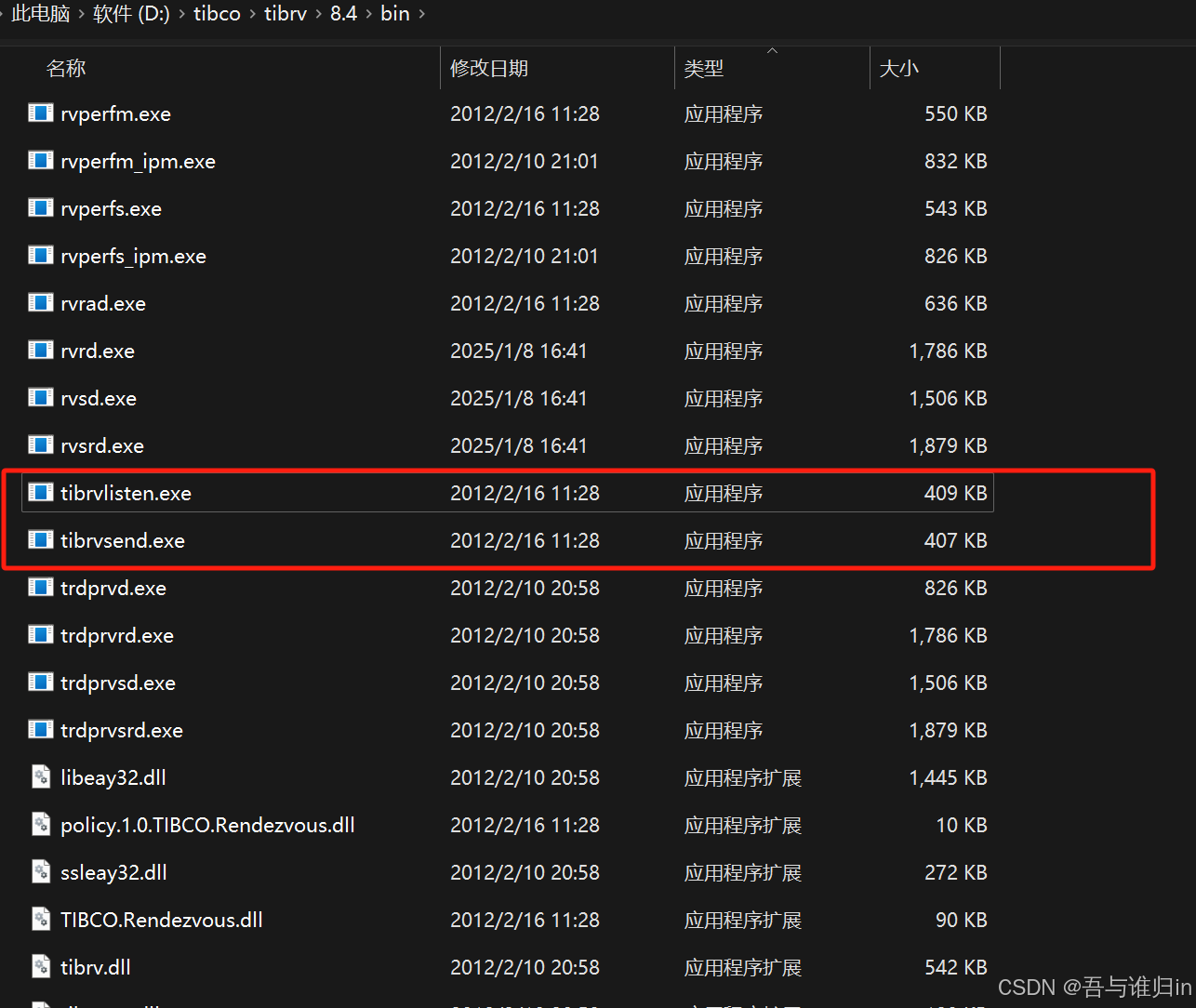Select the file name rvsd.exe
The width and height of the screenshot is (1196, 1008).
tap(99, 398)
